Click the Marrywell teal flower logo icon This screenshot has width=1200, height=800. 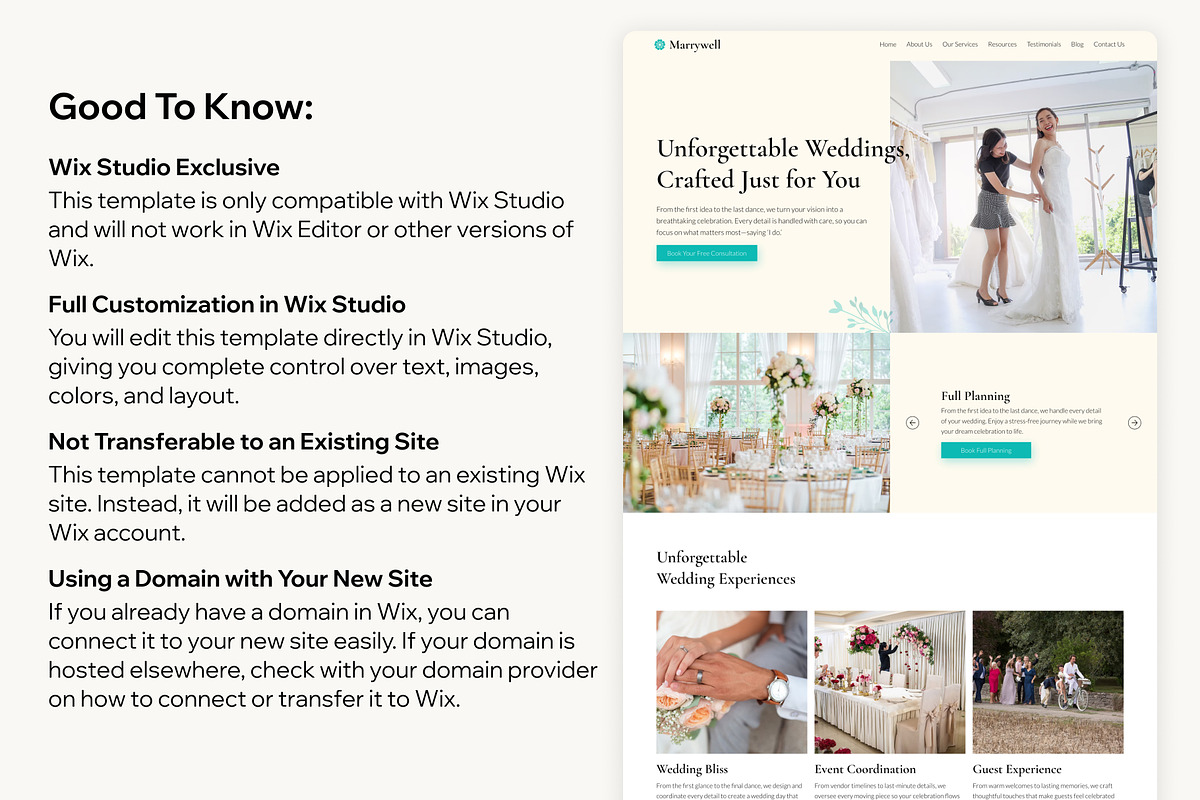[659, 44]
